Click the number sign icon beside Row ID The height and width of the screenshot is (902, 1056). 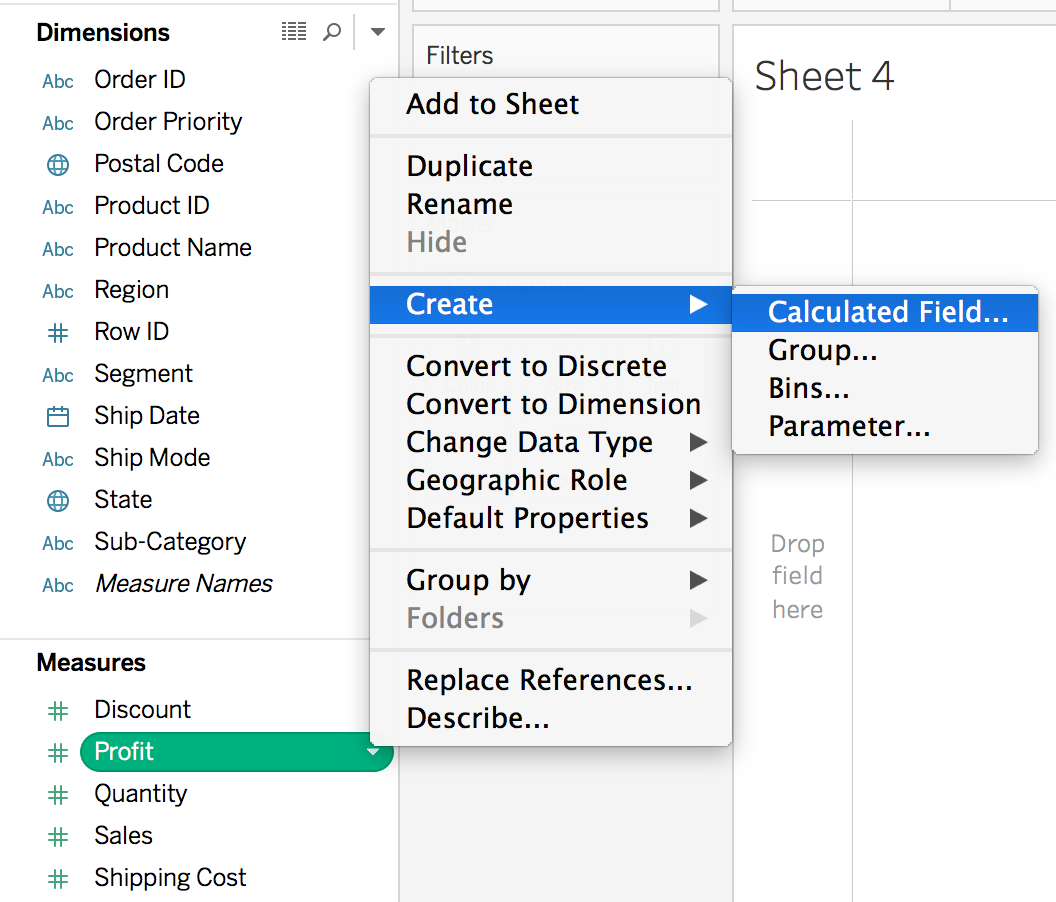(58, 332)
